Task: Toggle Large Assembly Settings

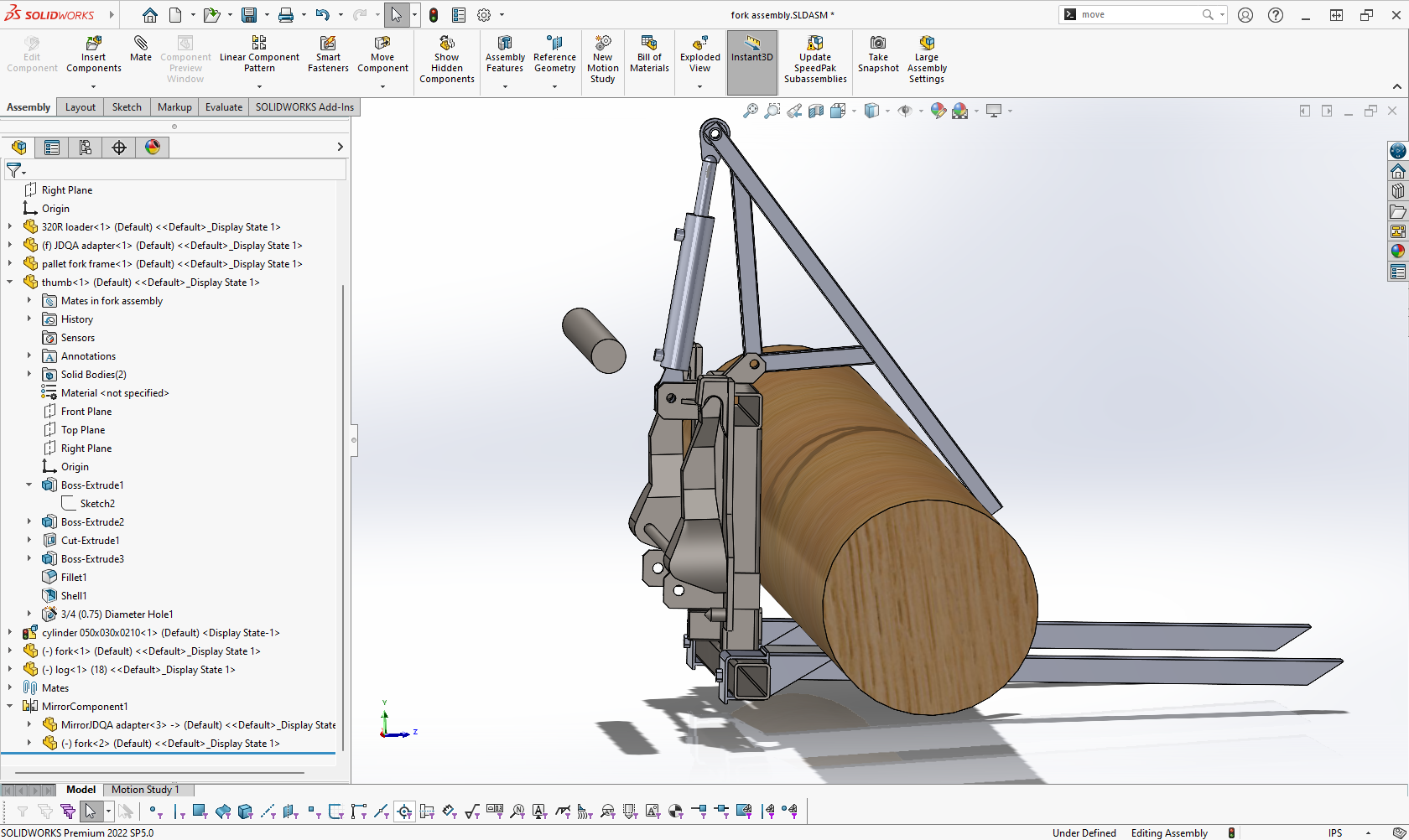Action: 926,44
